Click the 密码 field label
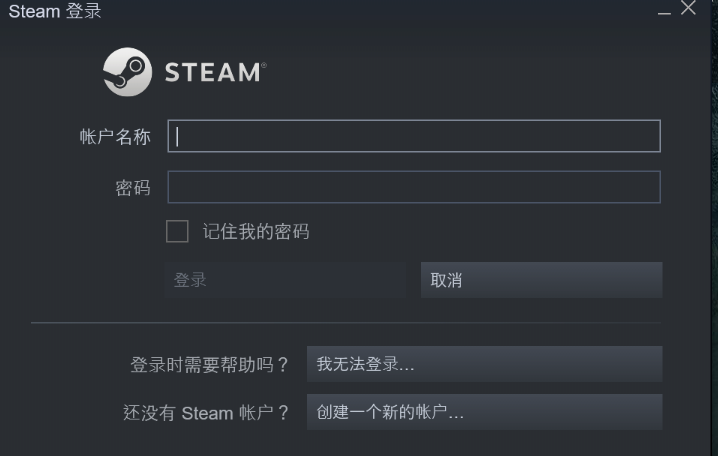718x456 pixels. pyautogui.click(x=133, y=188)
